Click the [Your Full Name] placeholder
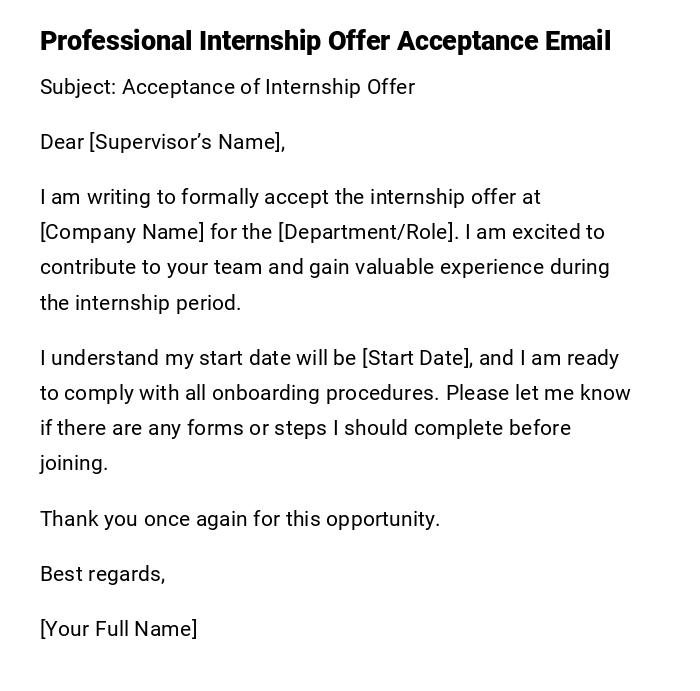Image resolution: width=700 pixels, height=691 pixels. tap(119, 629)
